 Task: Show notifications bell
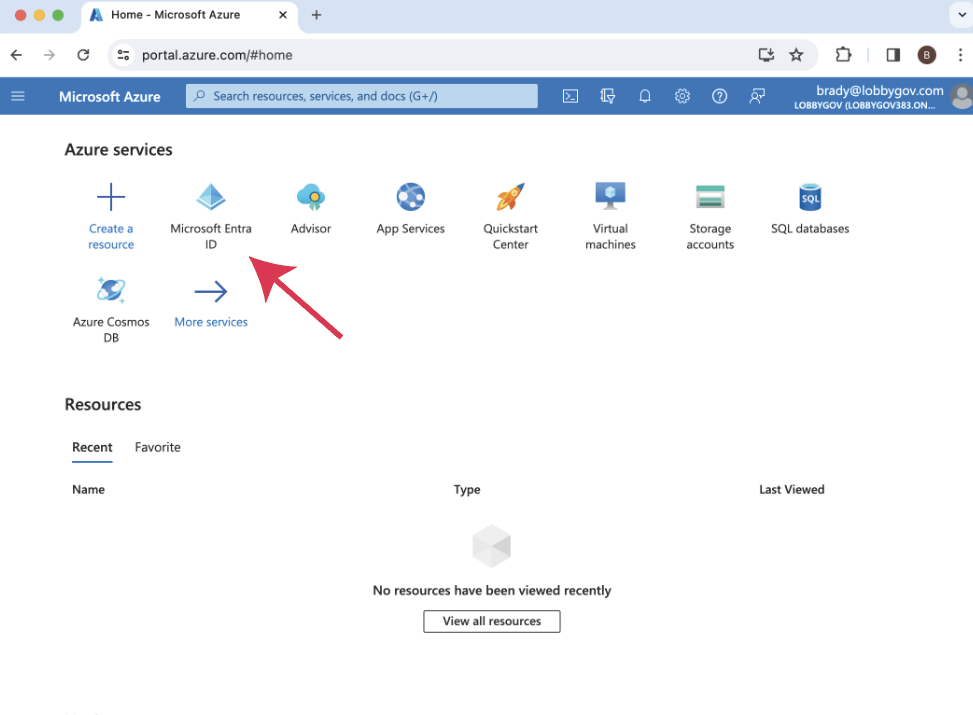645,96
